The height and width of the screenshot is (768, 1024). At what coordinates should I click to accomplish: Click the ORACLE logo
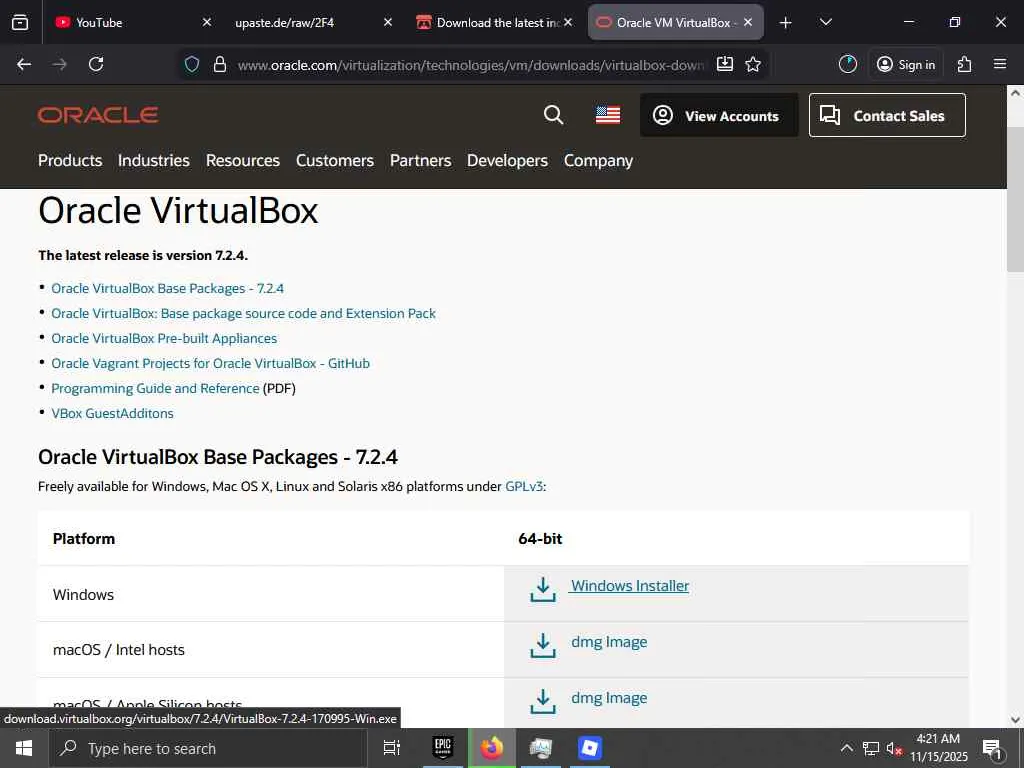(98, 115)
